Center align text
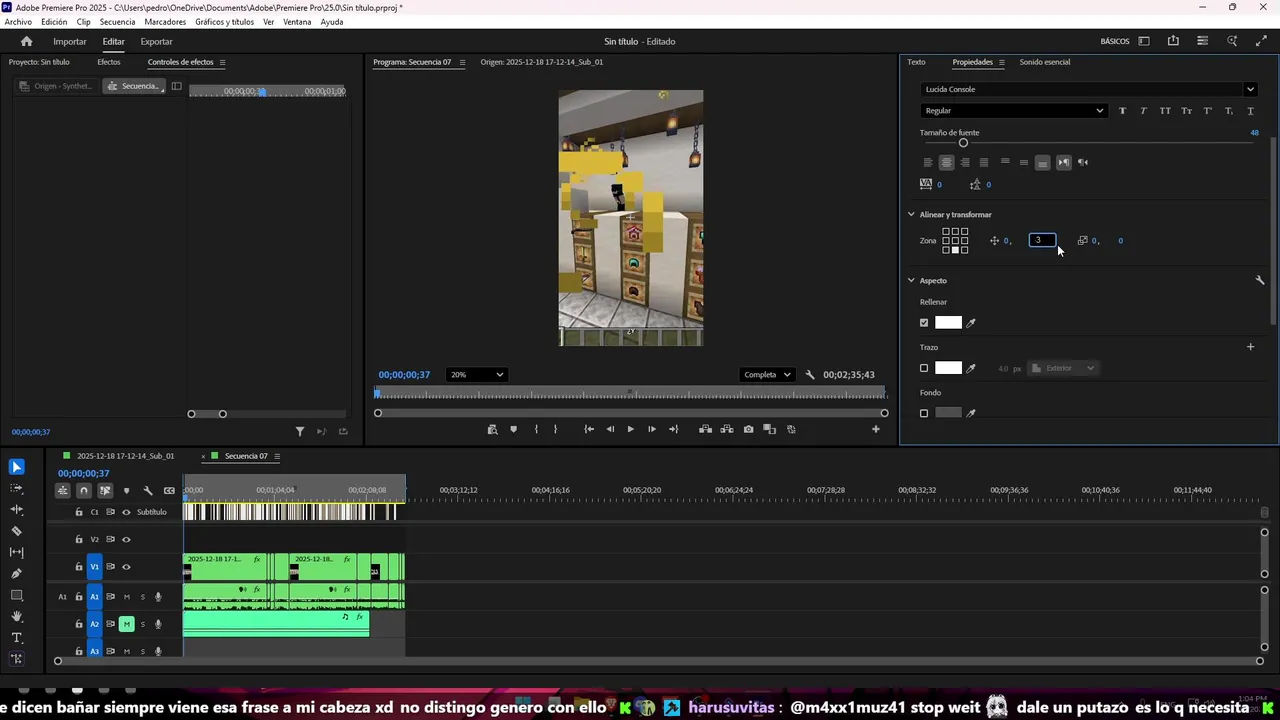This screenshot has height=720, width=1280. [x=946, y=162]
